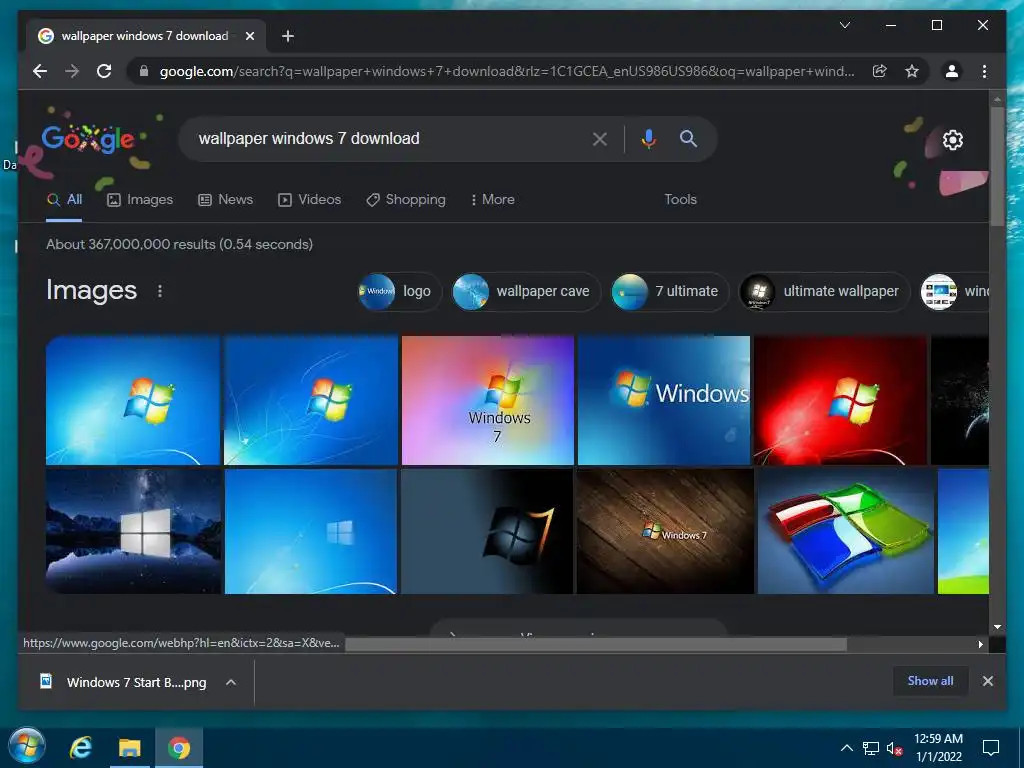Screen dimensions: 1024x768
Task: Expand the download item options chevron
Action: tap(231, 682)
